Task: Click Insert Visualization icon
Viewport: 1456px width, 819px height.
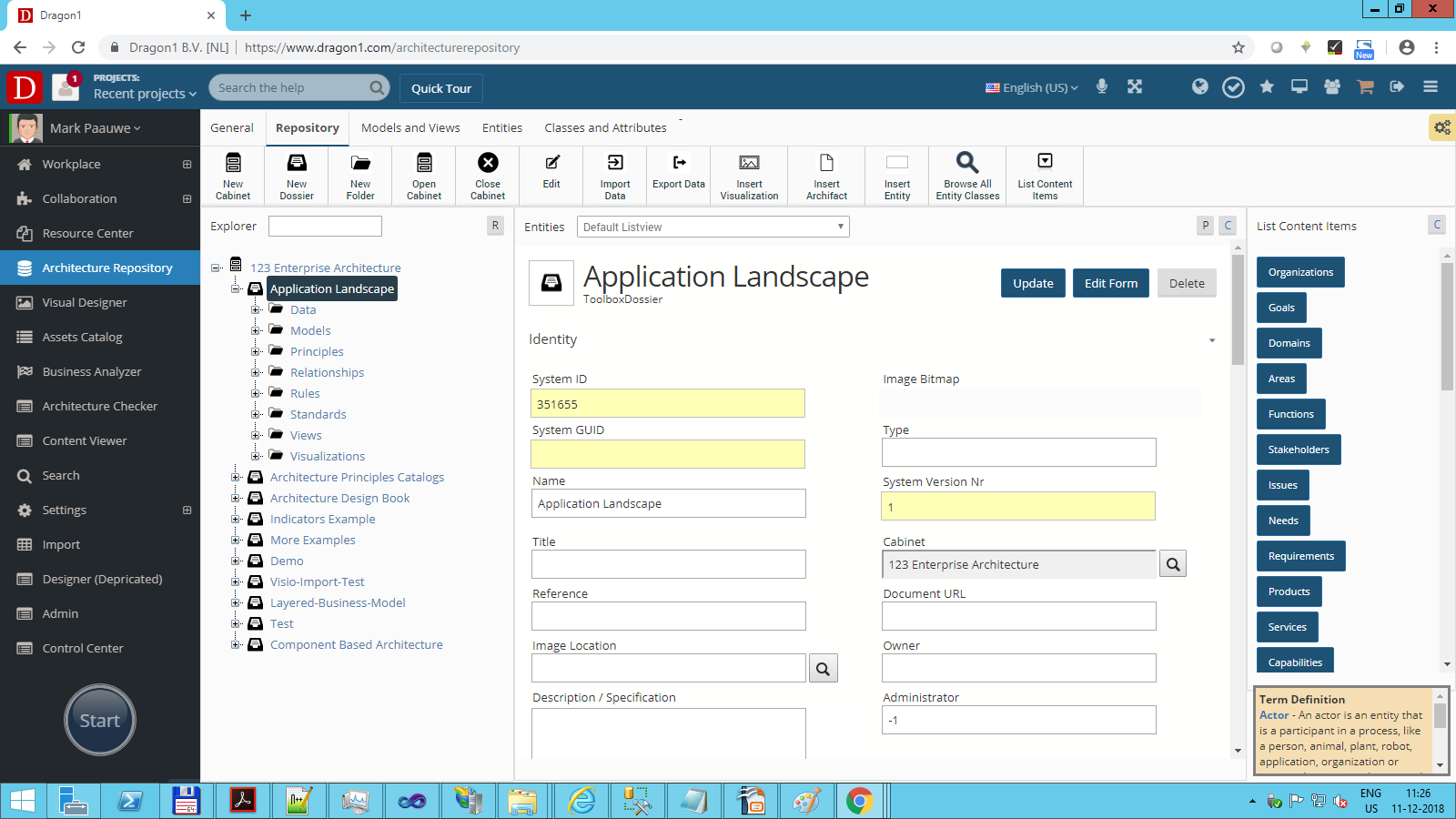Action: pyautogui.click(x=750, y=162)
